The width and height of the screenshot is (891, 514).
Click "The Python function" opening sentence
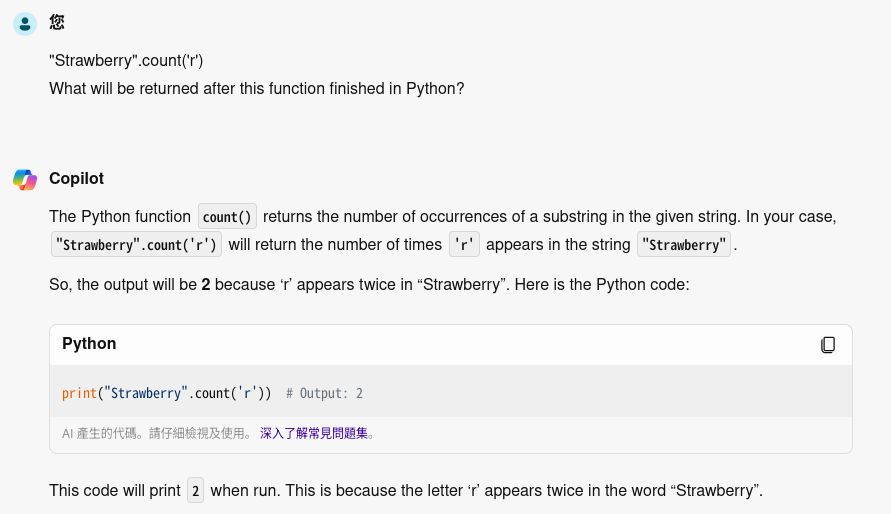pyautogui.click(x=120, y=217)
